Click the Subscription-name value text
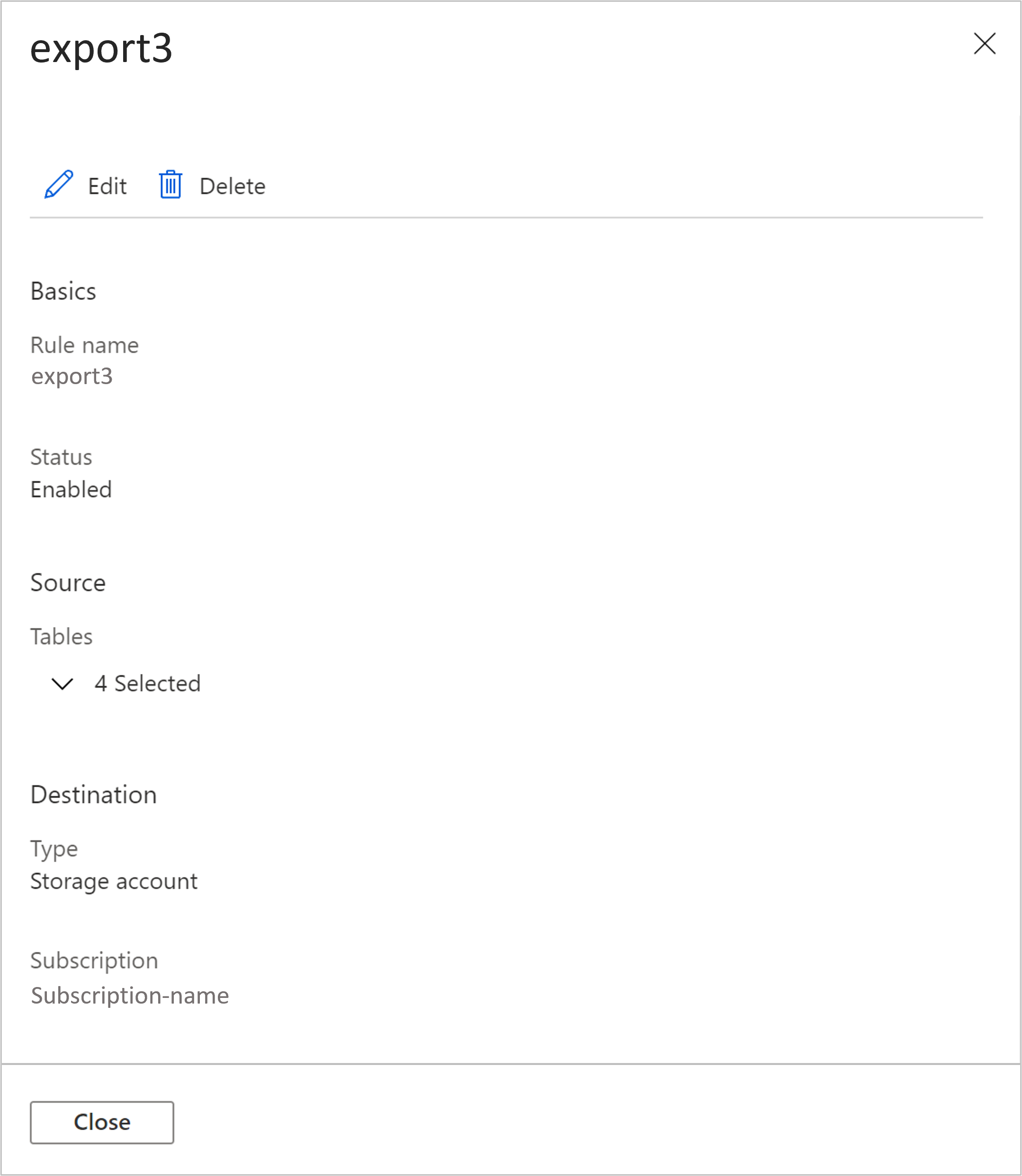 130,995
